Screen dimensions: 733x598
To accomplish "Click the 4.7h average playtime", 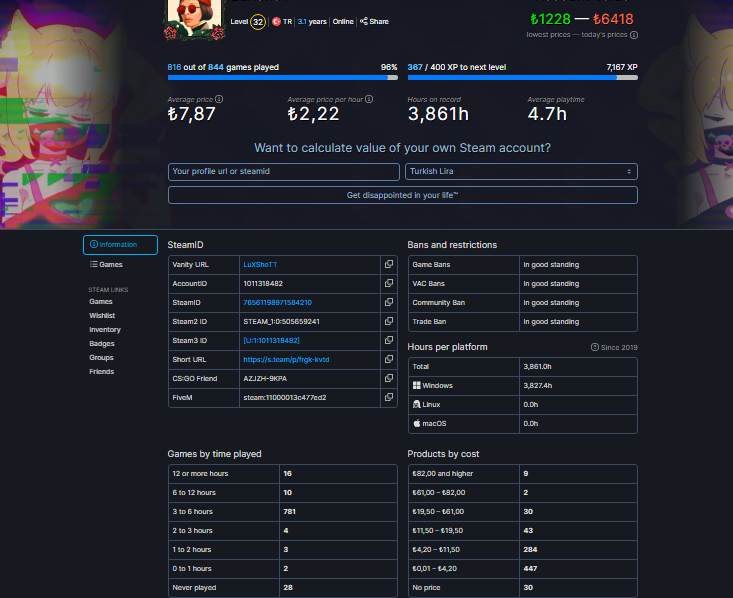I will tap(547, 114).
